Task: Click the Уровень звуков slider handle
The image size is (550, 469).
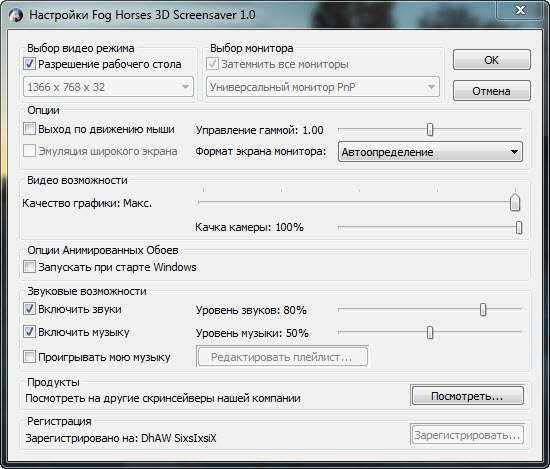Action: point(483,310)
